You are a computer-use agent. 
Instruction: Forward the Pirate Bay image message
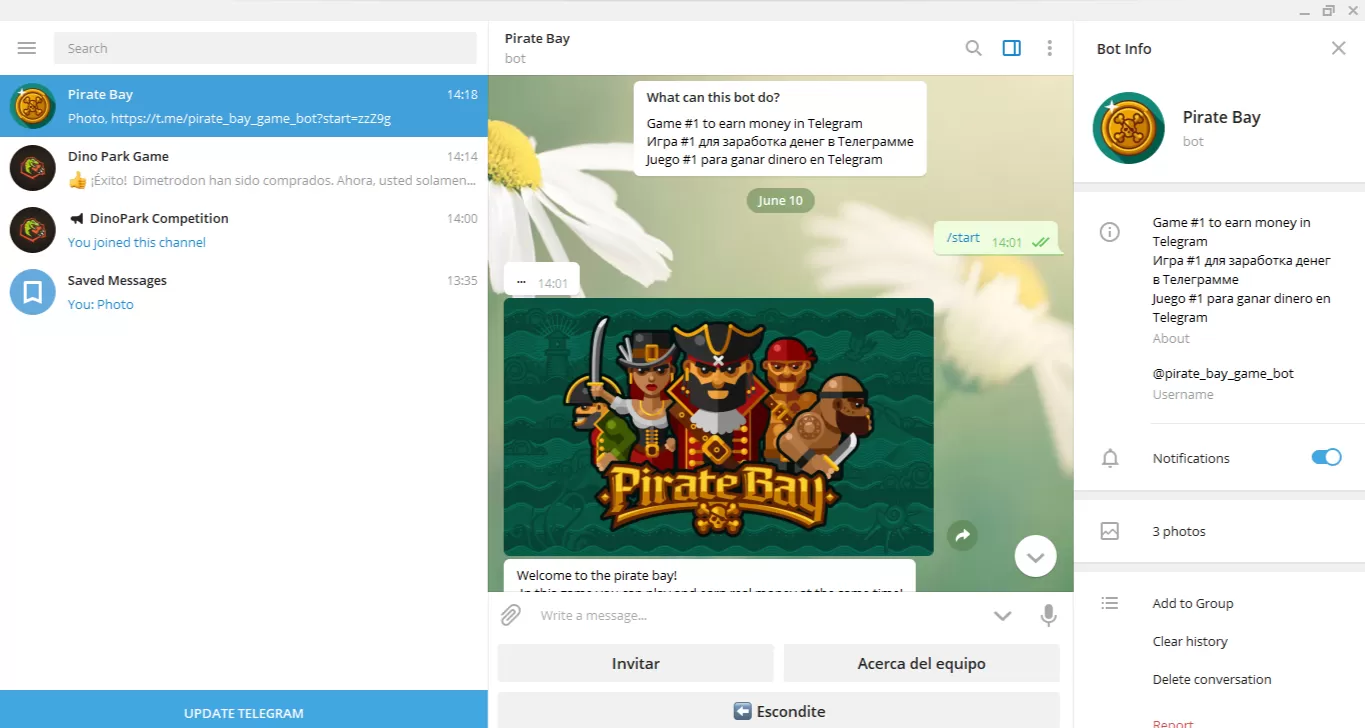(x=962, y=535)
